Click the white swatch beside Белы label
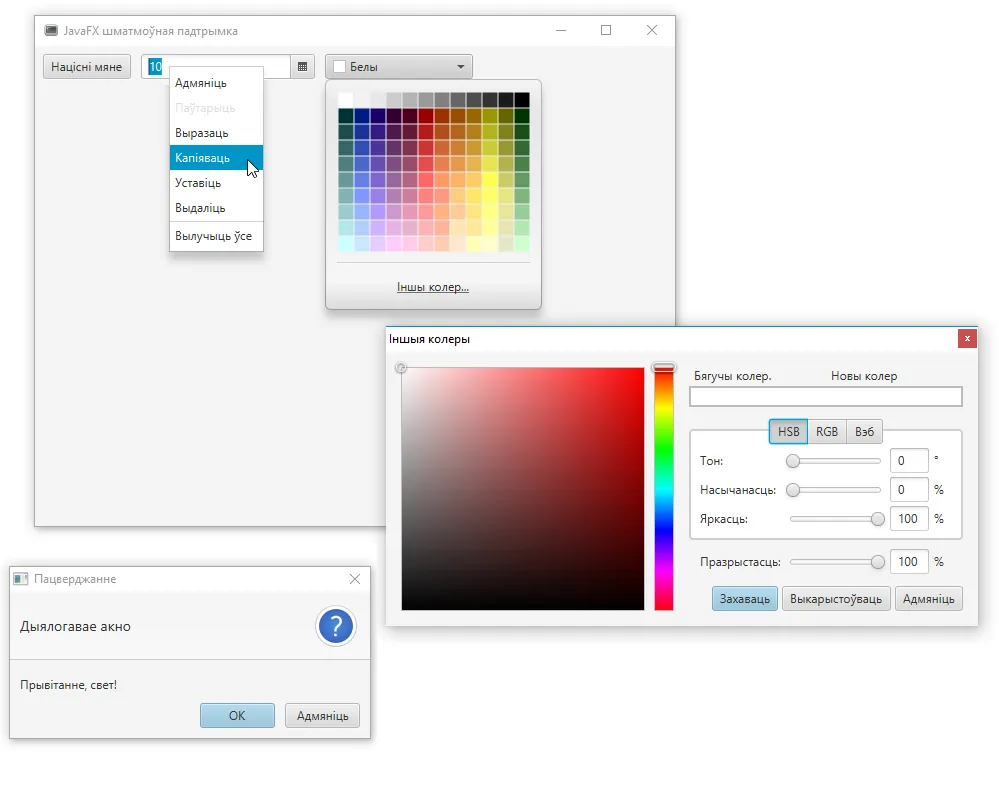 click(x=340, y=67)
